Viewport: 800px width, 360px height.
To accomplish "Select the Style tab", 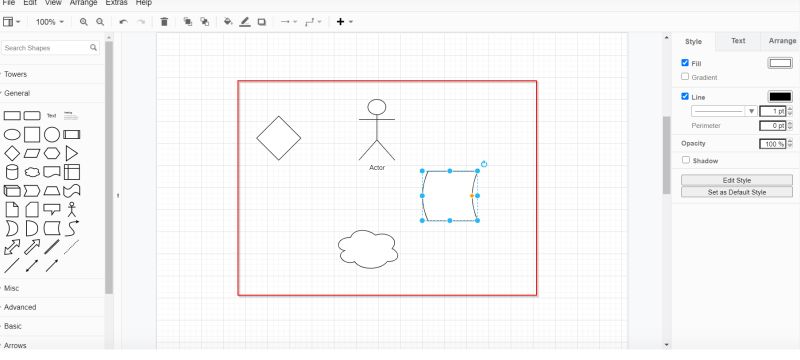I will (x=693, y=42).
